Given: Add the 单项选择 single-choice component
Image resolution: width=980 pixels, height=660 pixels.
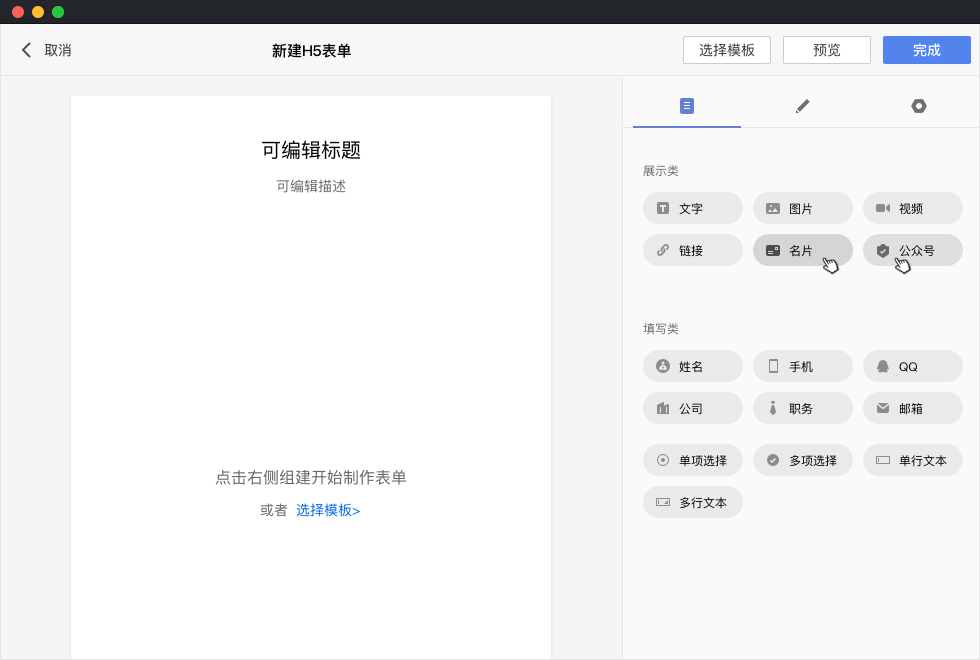Looking at the screenshot, I should [x=692, y=461].
